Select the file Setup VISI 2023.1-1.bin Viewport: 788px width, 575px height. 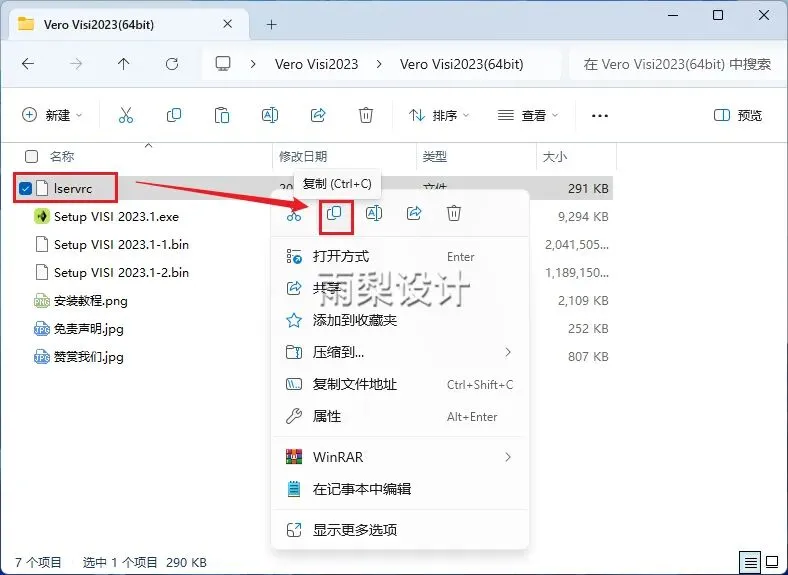coord(121,245)
